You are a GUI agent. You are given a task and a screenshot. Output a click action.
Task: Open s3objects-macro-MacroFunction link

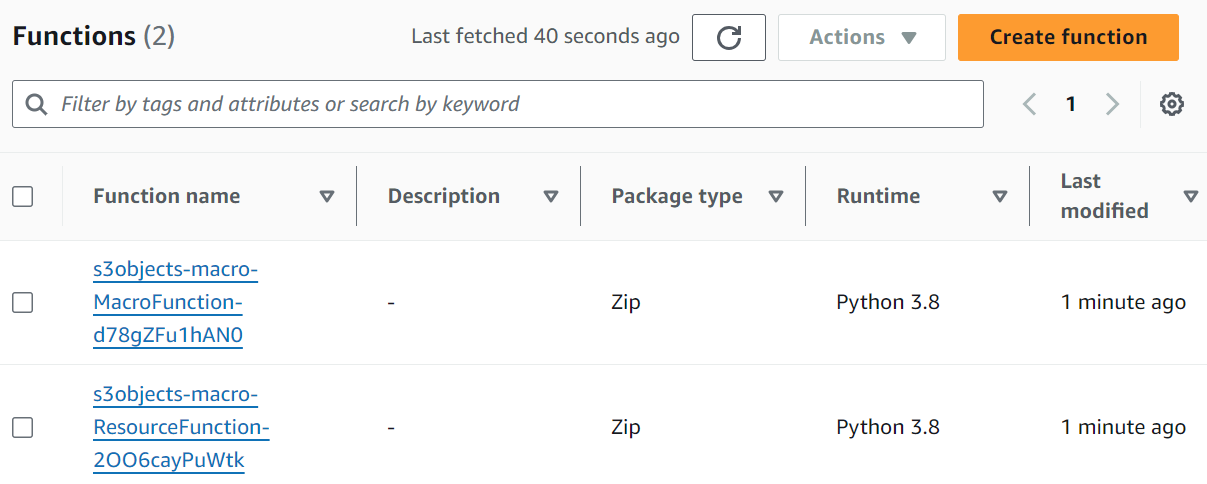(174, 303)
